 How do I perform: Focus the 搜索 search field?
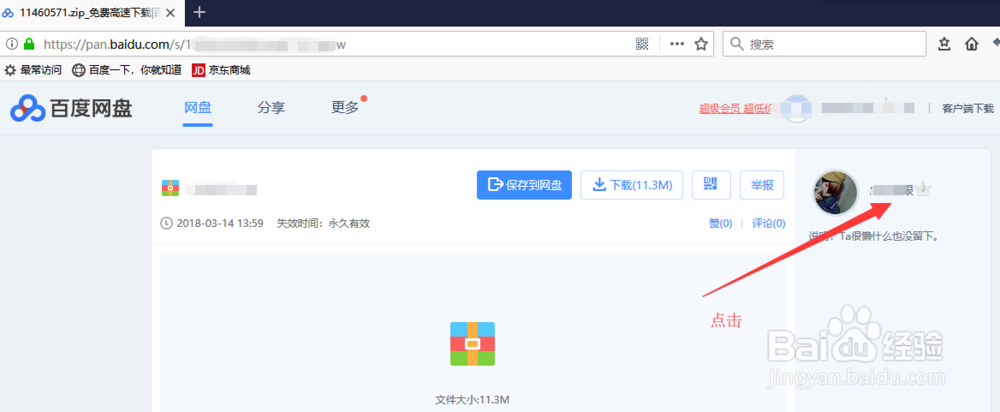click(x=824, y=44)
